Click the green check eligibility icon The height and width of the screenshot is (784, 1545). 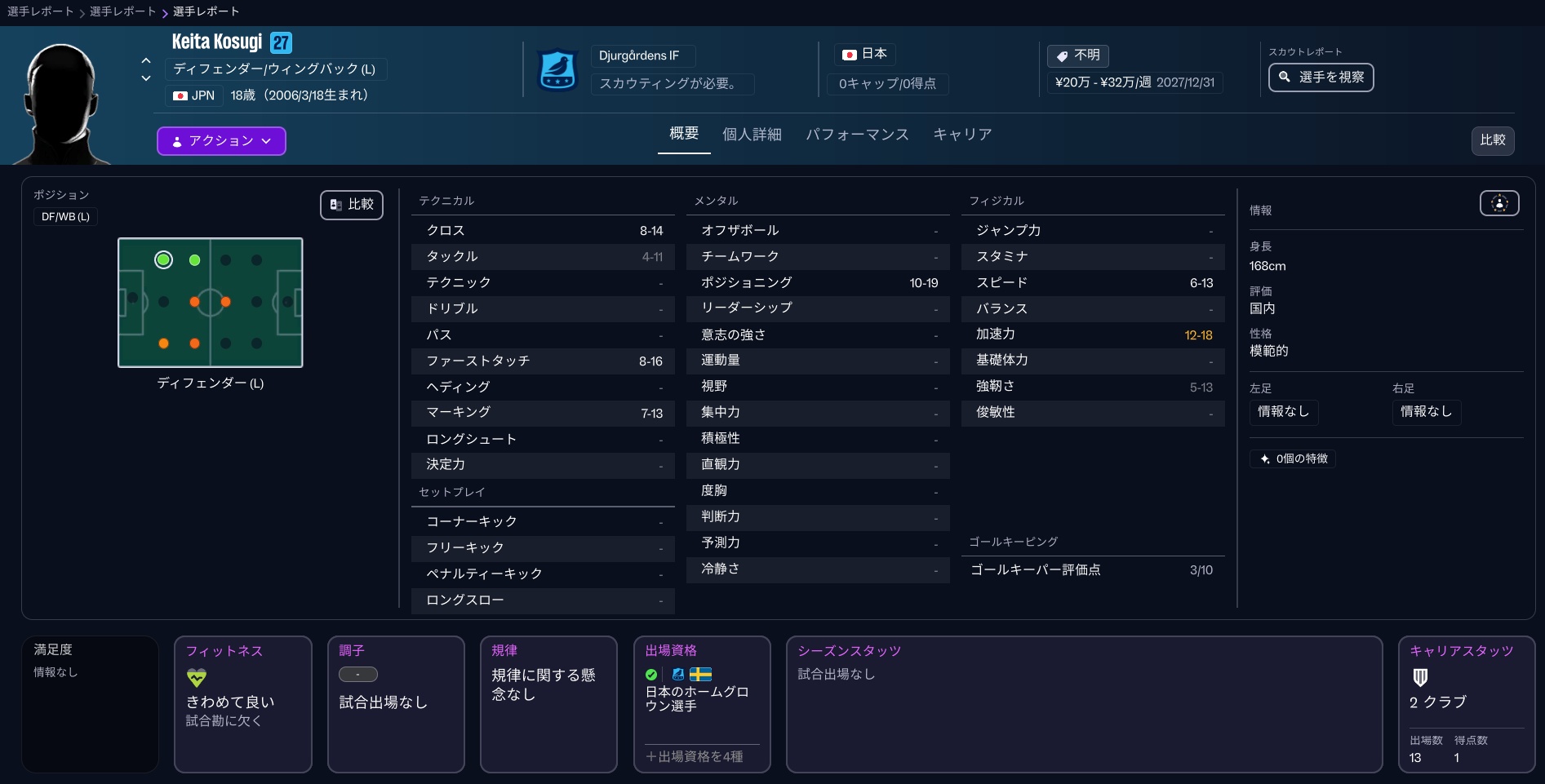click(x=651, y=675)
